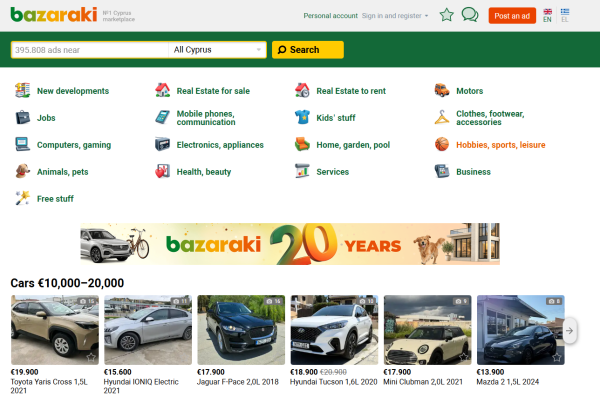Open the favorites star icon in header

pyautogui.click(x=446, y=15)
